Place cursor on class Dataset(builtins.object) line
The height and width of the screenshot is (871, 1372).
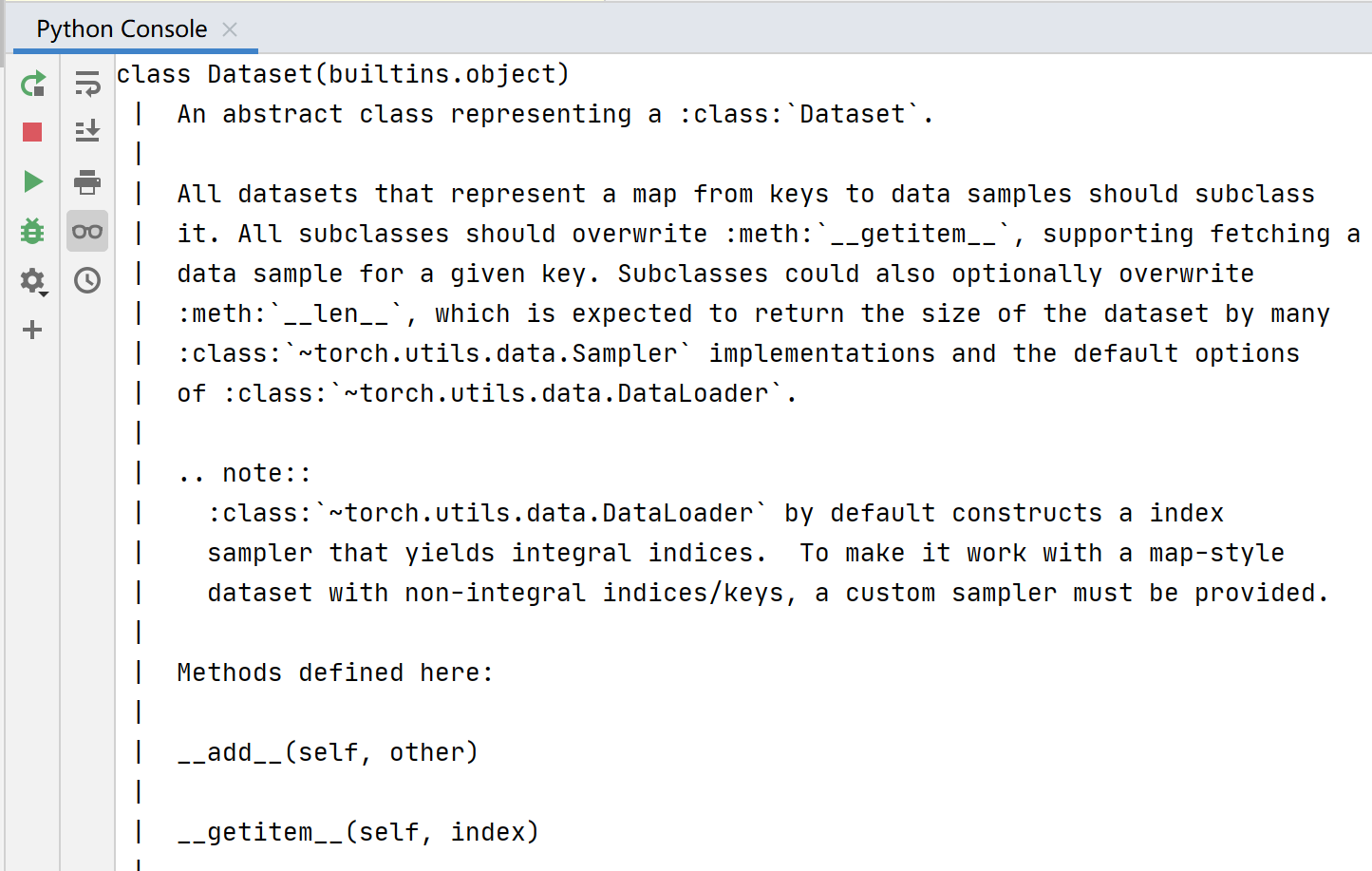click(x=343, y=74)
